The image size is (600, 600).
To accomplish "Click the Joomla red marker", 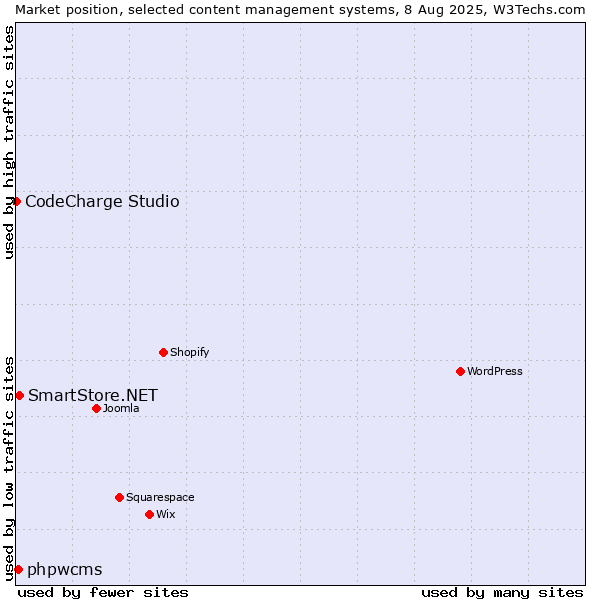I will 96,409.
